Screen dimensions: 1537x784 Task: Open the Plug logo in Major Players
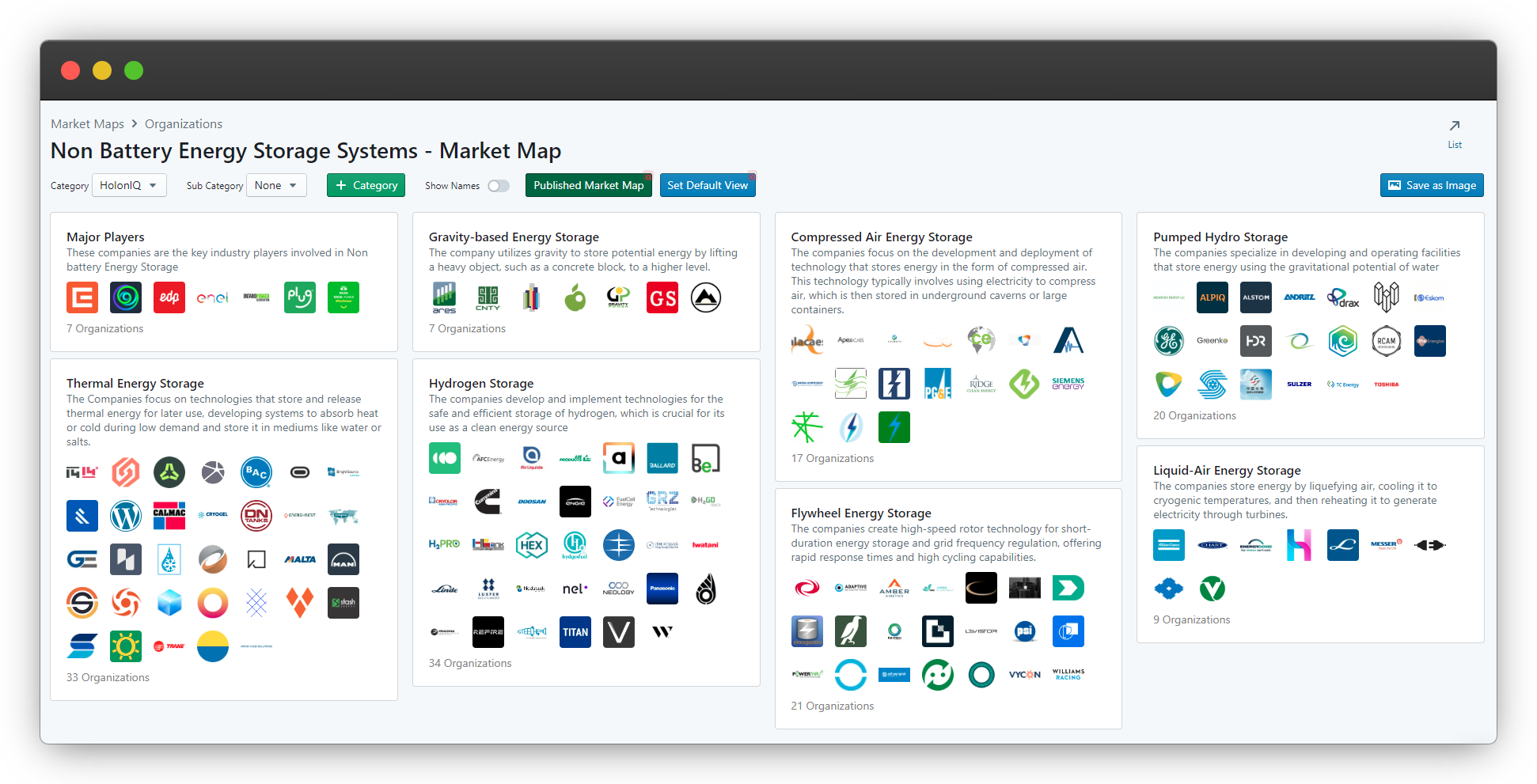(x=300, y=297)
